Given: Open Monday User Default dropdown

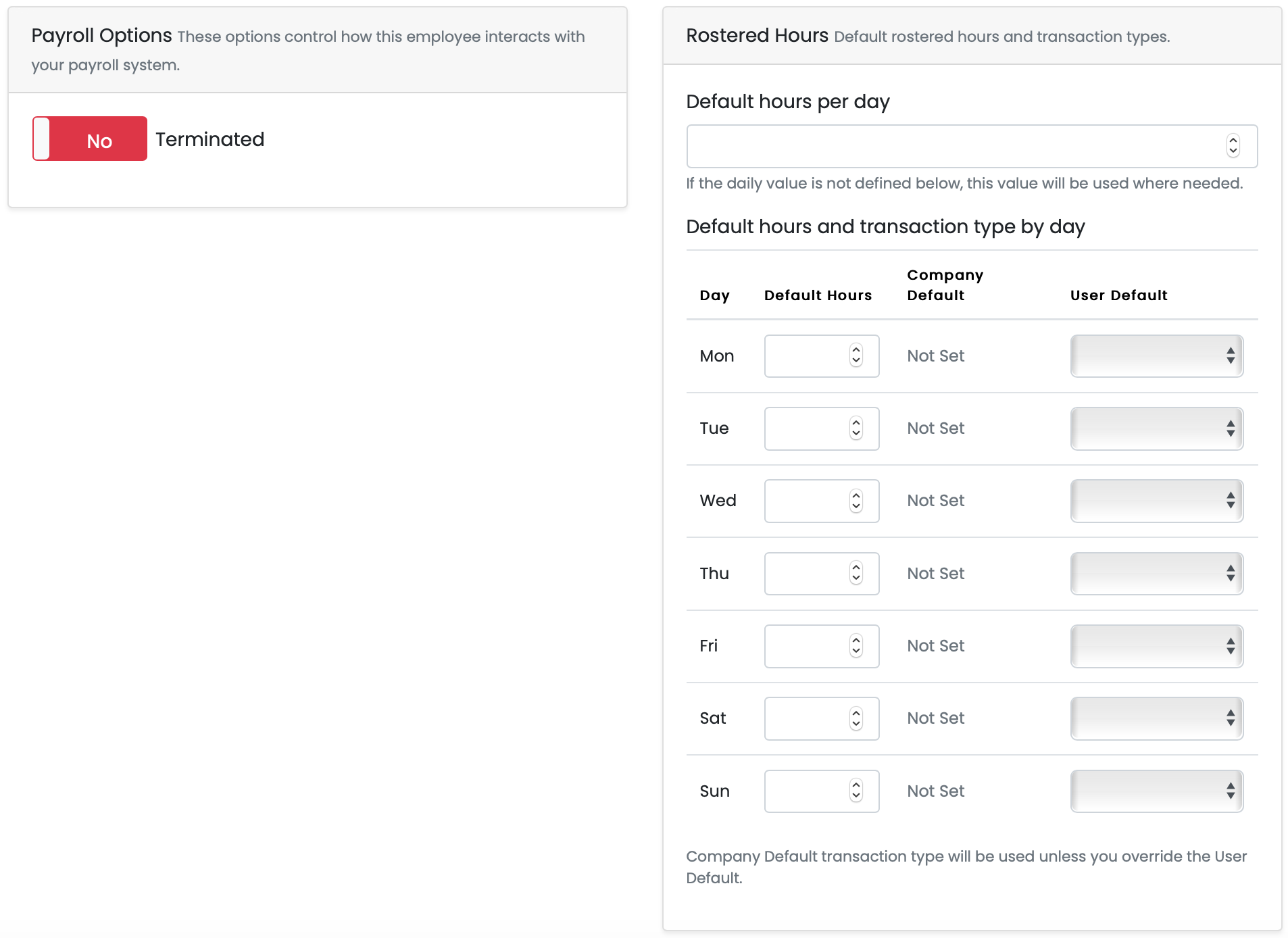Looking at the screenshot, I should [x=1156, y=356].
